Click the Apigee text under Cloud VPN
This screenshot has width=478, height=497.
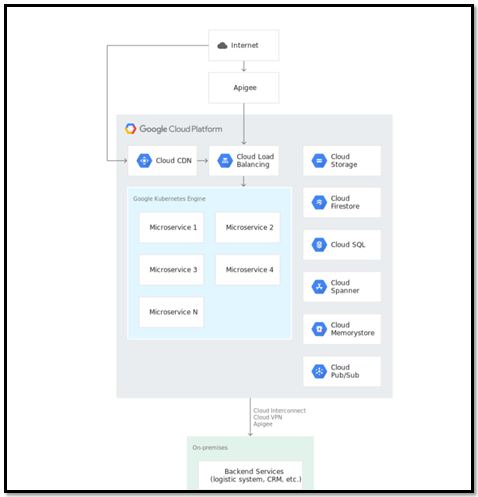tap(263, 424)
